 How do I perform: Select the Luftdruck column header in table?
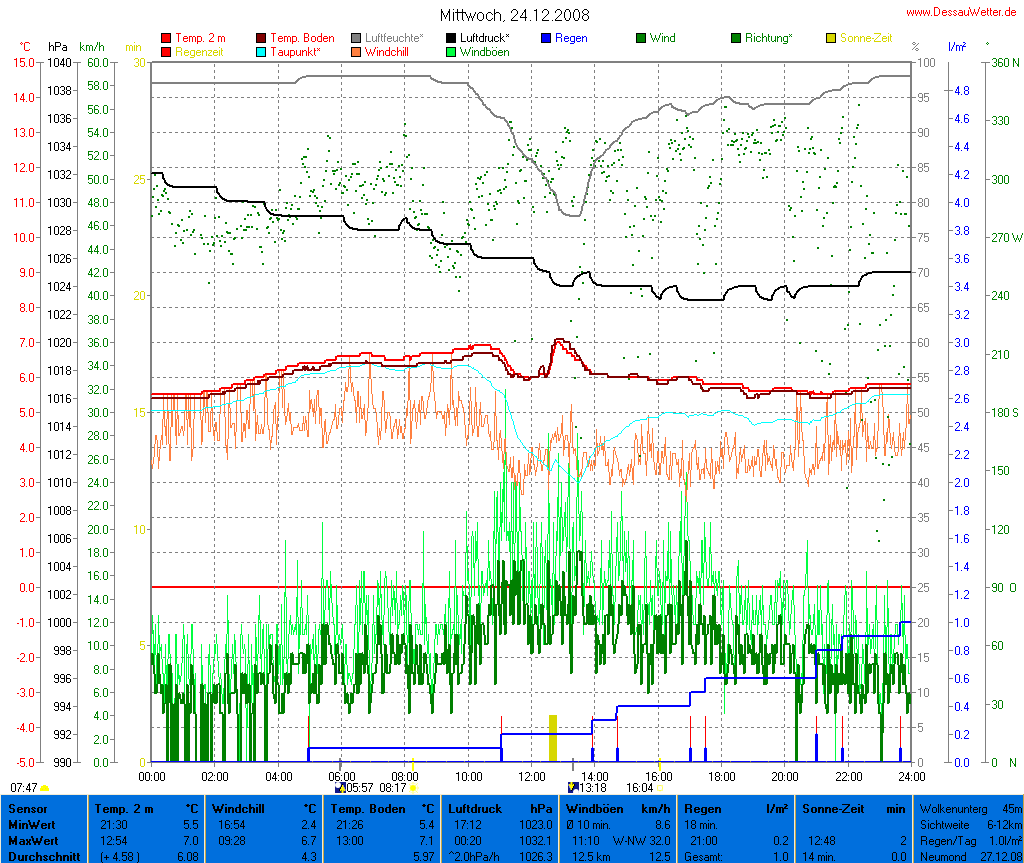[x=473, y=808]
